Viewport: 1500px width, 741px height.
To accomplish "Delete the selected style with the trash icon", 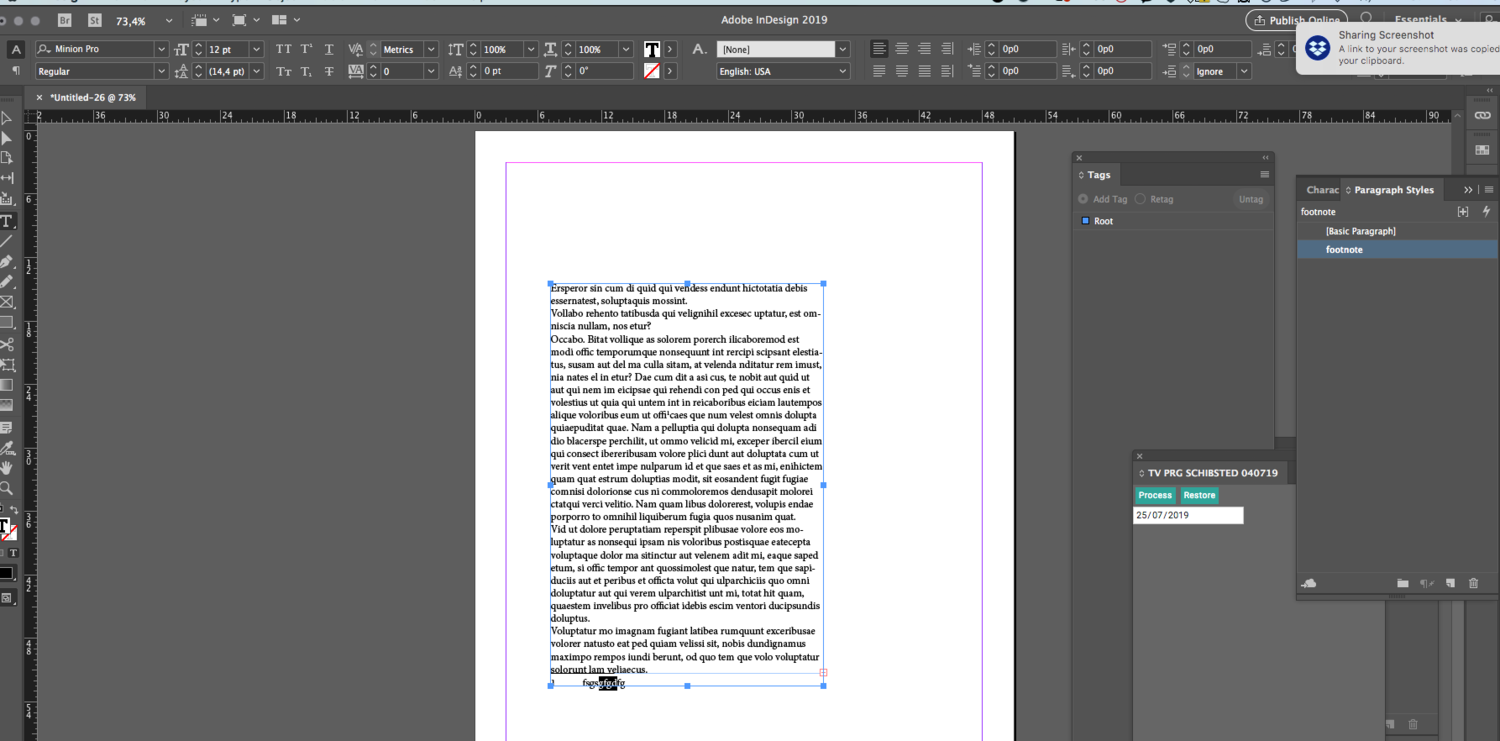I will tap(1473, 583).
